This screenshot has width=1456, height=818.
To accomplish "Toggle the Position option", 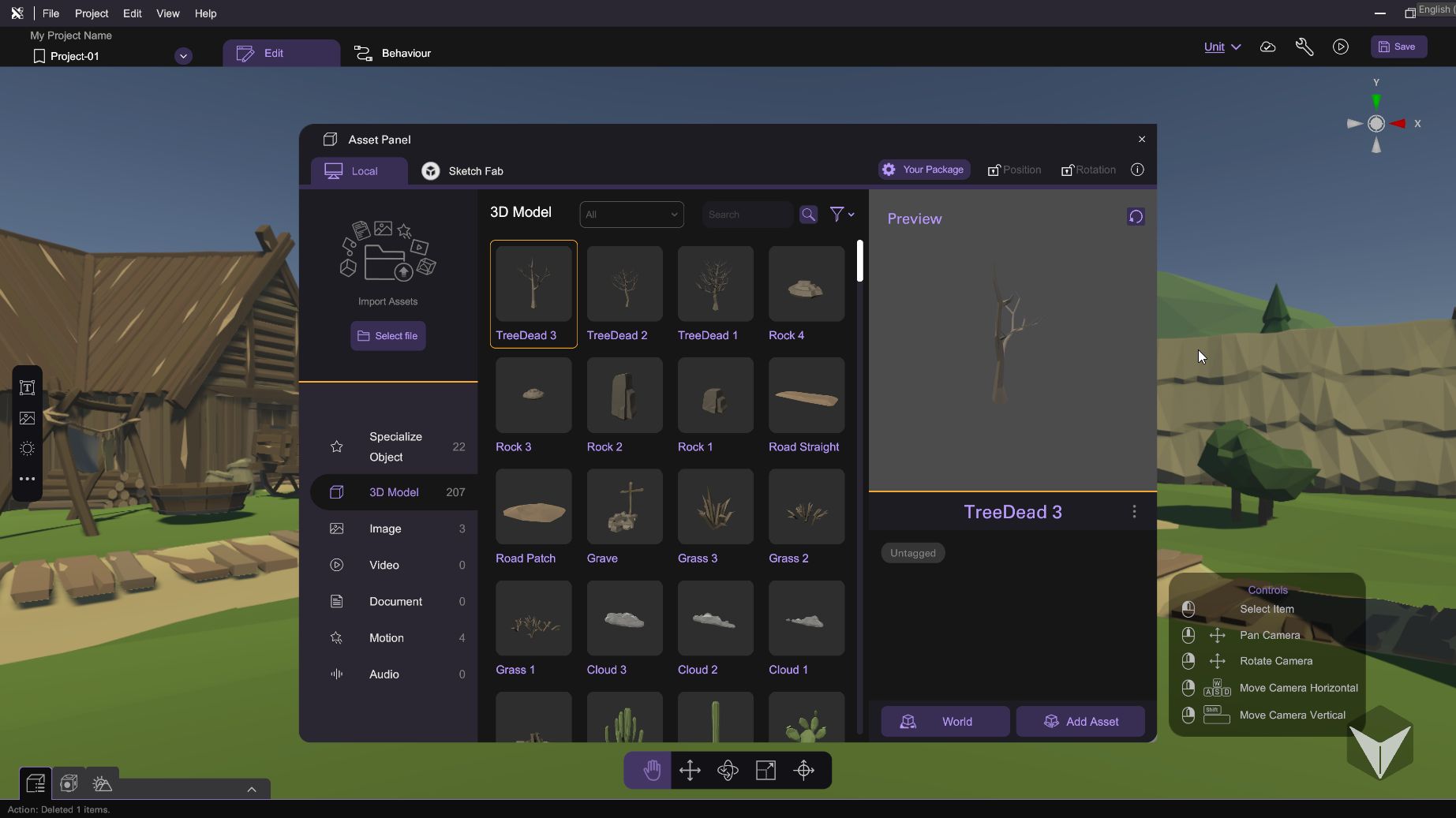I will [1014, 170].
